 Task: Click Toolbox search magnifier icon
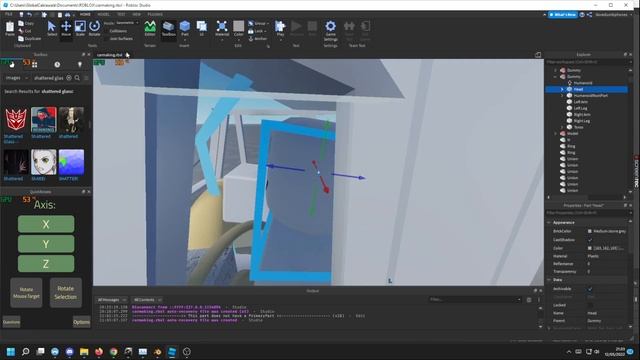[77, 78]
